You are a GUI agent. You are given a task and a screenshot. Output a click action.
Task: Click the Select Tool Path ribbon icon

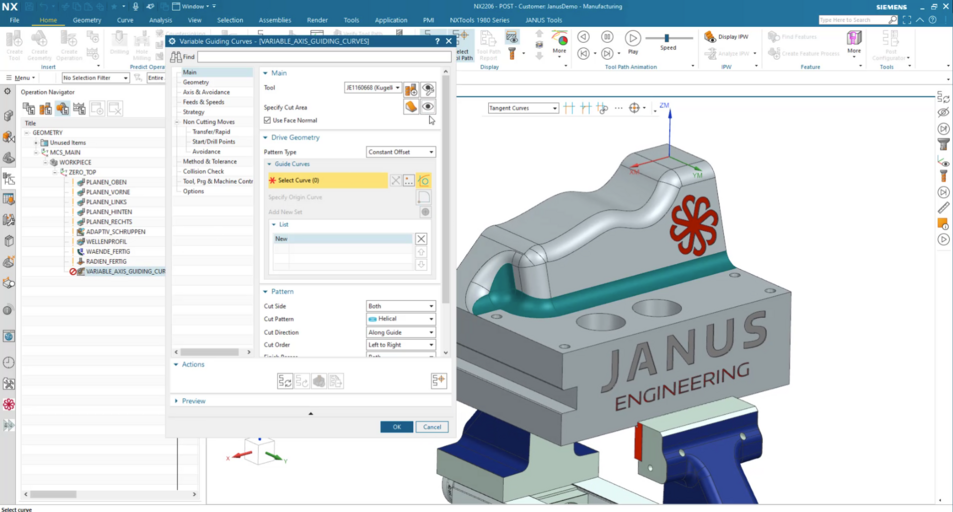coord(462,45)
